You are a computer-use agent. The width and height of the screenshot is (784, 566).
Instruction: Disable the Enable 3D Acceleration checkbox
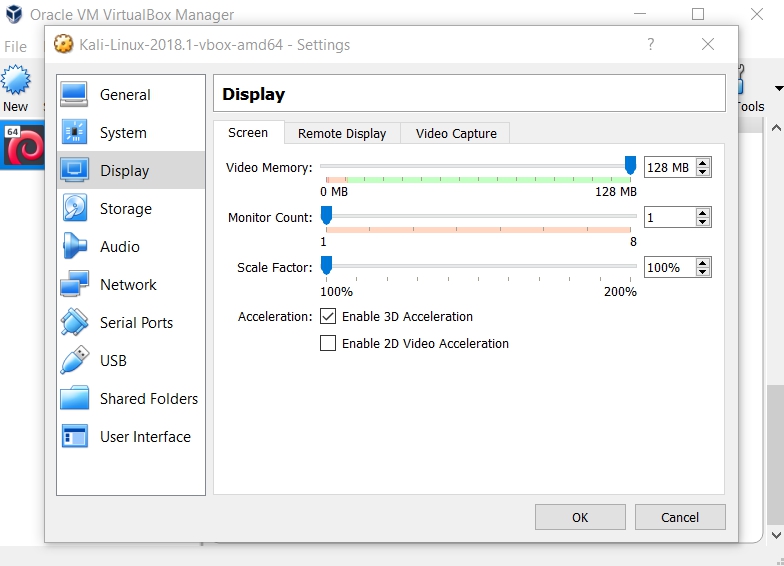(x=328, y=317)
